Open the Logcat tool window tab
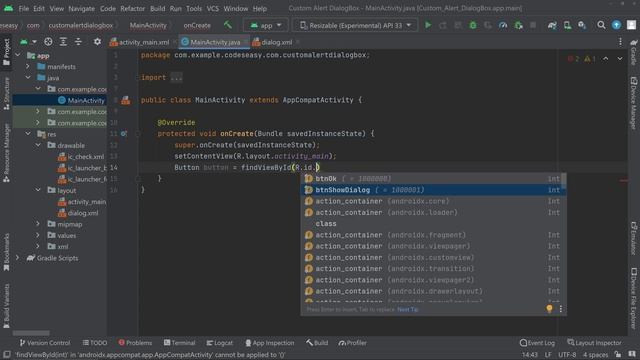This screenshot has height=360, width=640. (x=219, y=343)
